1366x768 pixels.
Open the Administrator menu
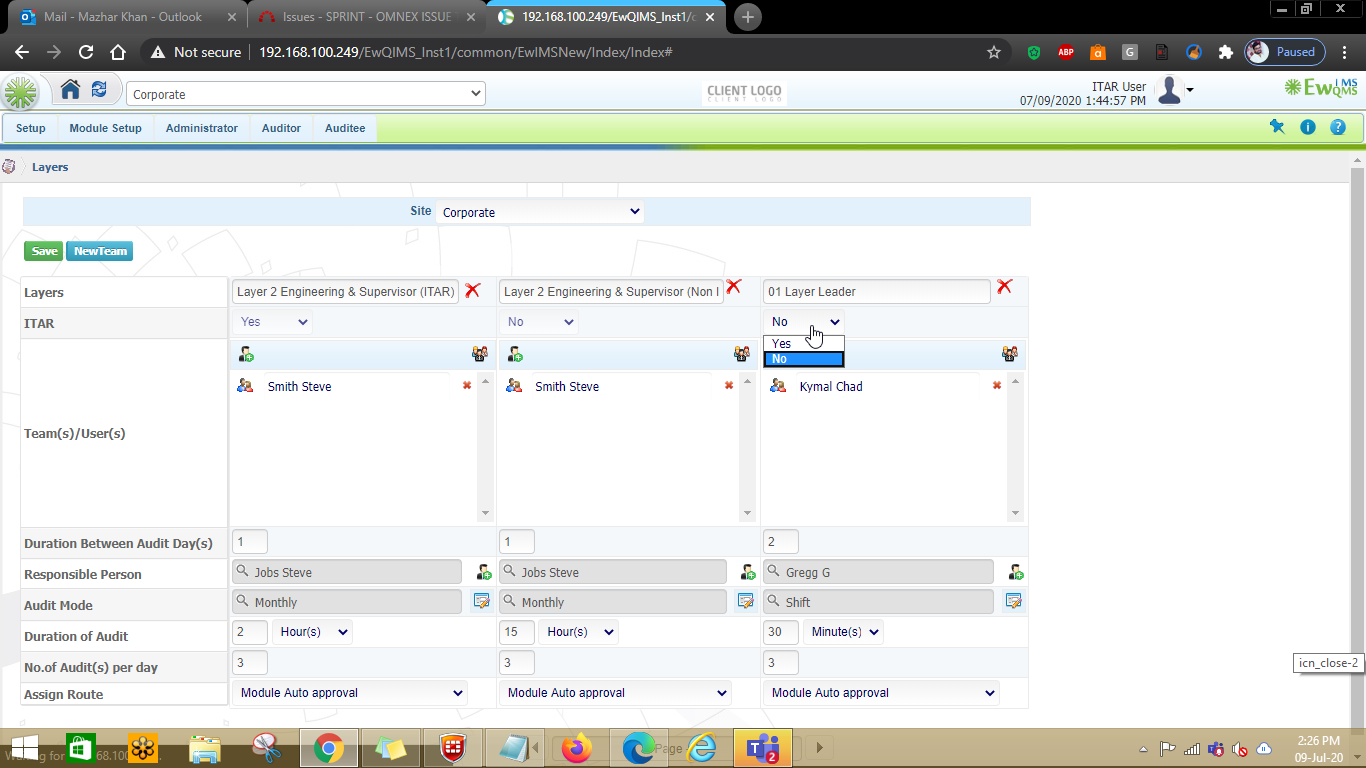202,128
